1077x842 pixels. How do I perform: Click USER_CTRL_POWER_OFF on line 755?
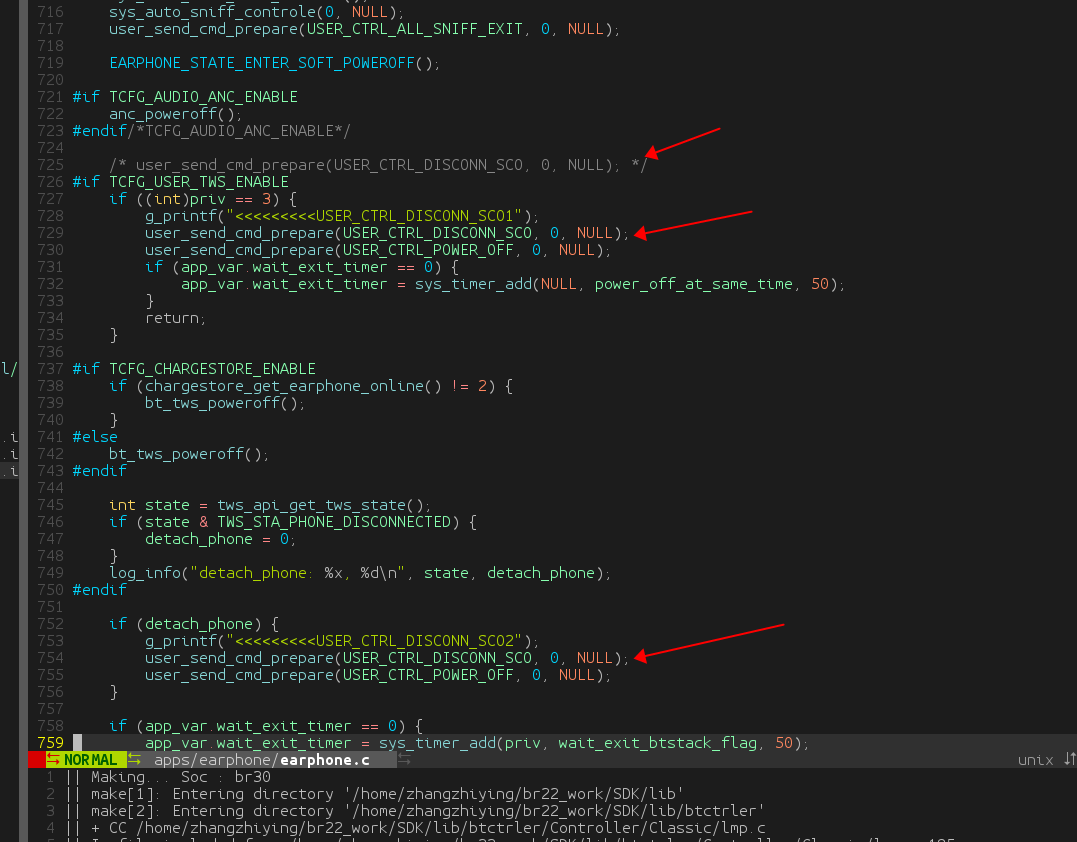point(428,675)
